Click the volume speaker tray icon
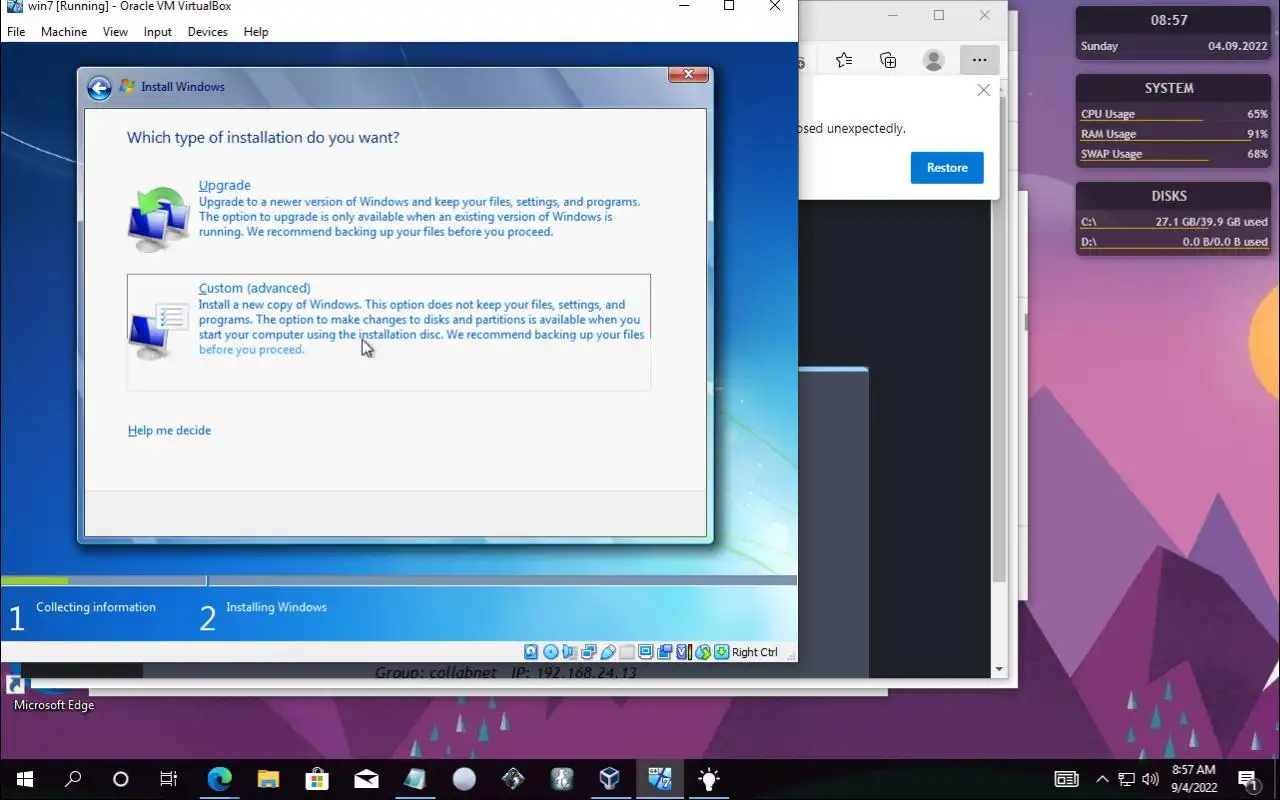Screen dimensions: 1280x800 [x=1150, y=778]
